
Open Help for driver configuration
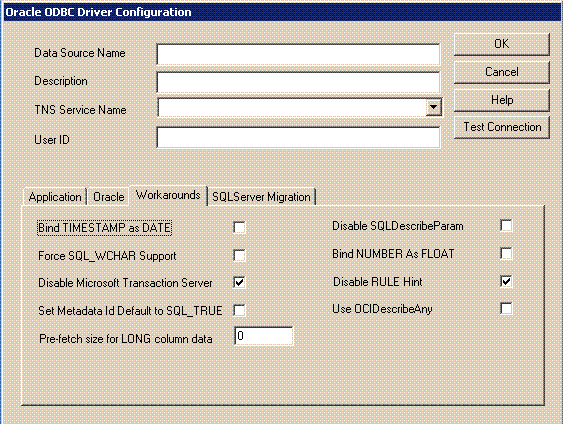[502, 100]
